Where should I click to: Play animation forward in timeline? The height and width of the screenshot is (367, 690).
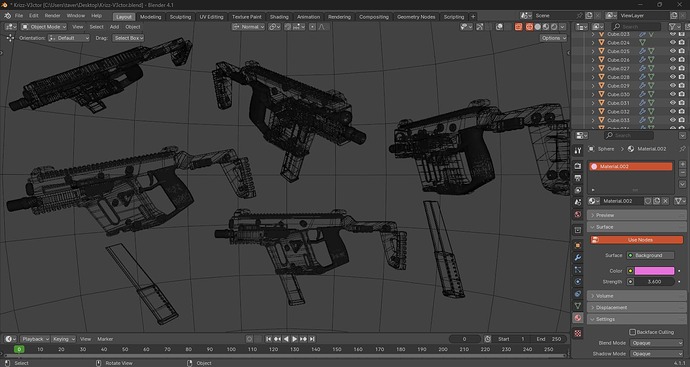click(x=294, y=339)
